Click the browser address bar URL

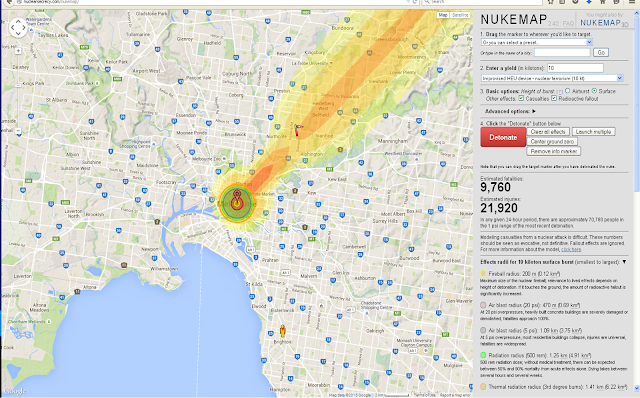coord(51,2)
